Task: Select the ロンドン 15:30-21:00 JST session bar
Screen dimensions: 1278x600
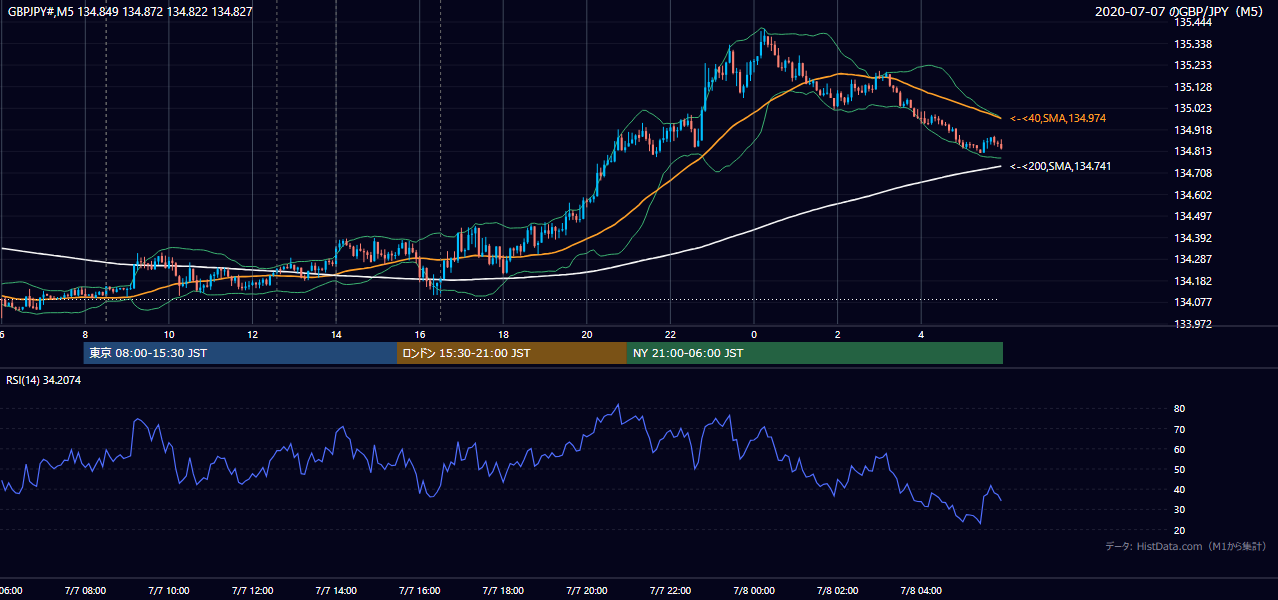Action: 512,353
